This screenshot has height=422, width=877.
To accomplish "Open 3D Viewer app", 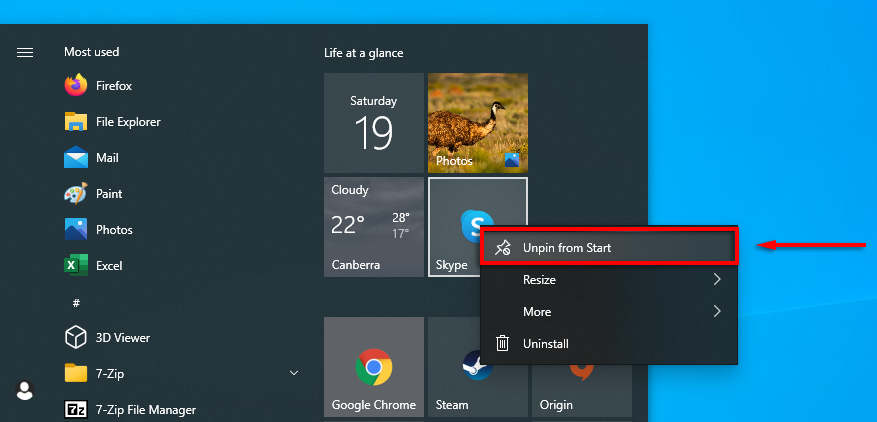I will pyautogui.click(x=107, y=337).
